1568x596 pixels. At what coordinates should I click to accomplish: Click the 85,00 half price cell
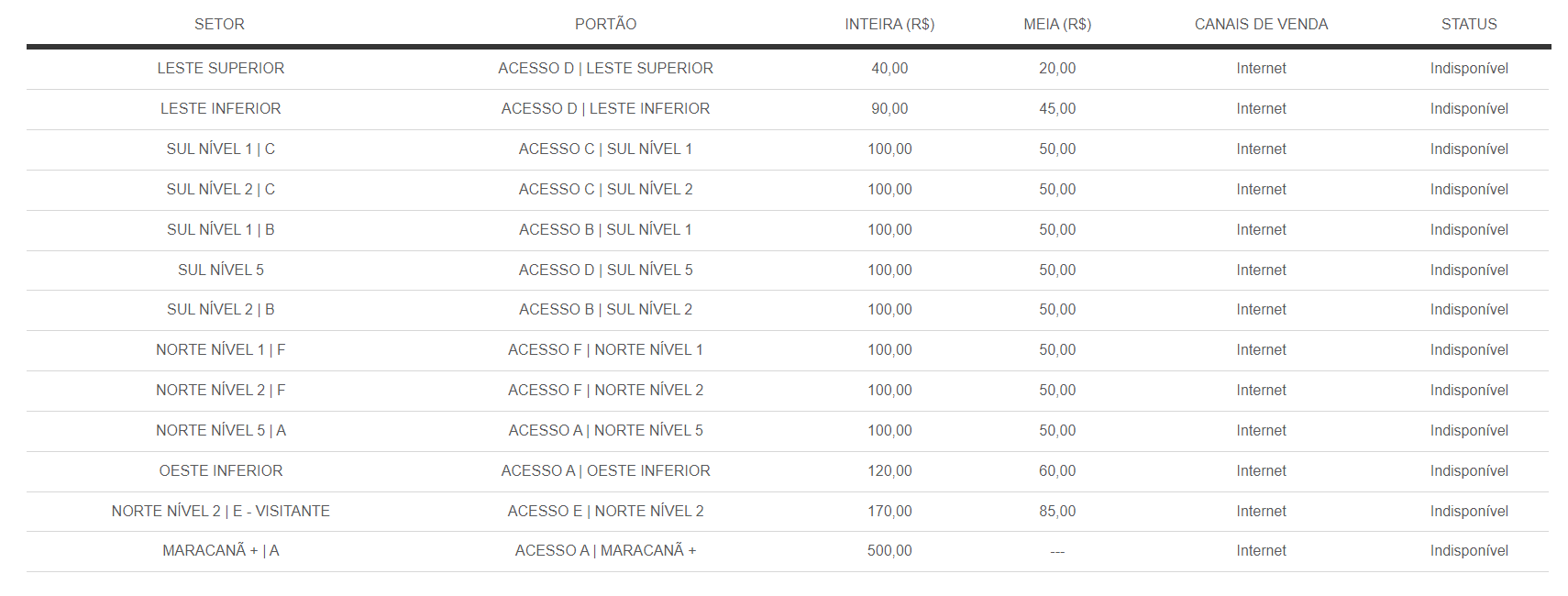pyautogui.click(x=1057, y=511)
